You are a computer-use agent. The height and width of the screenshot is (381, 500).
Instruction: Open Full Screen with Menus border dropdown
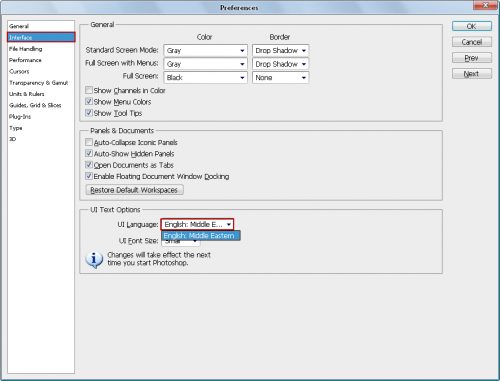coord(280,64)
